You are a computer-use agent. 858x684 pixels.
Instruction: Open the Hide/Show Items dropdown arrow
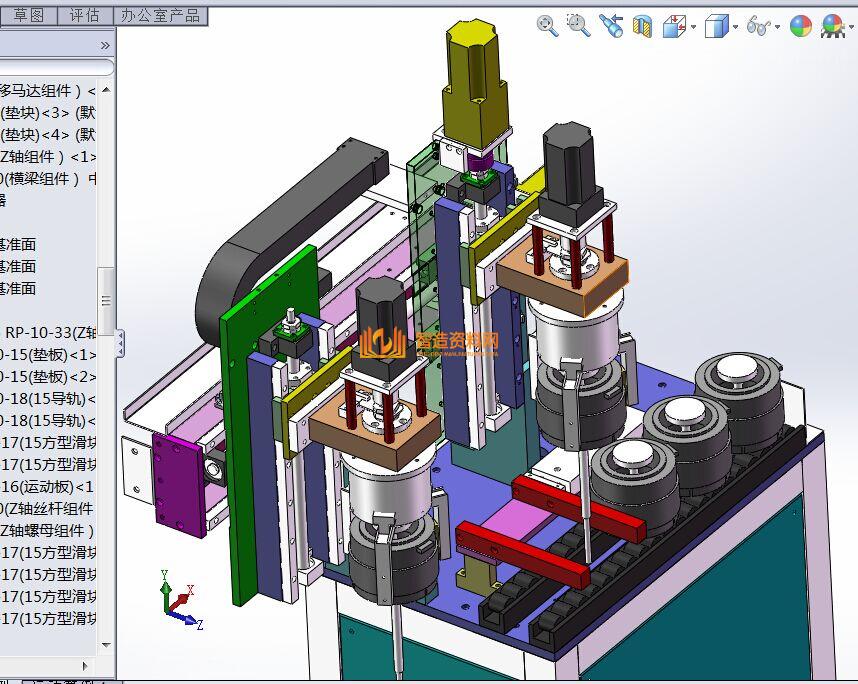777,27
